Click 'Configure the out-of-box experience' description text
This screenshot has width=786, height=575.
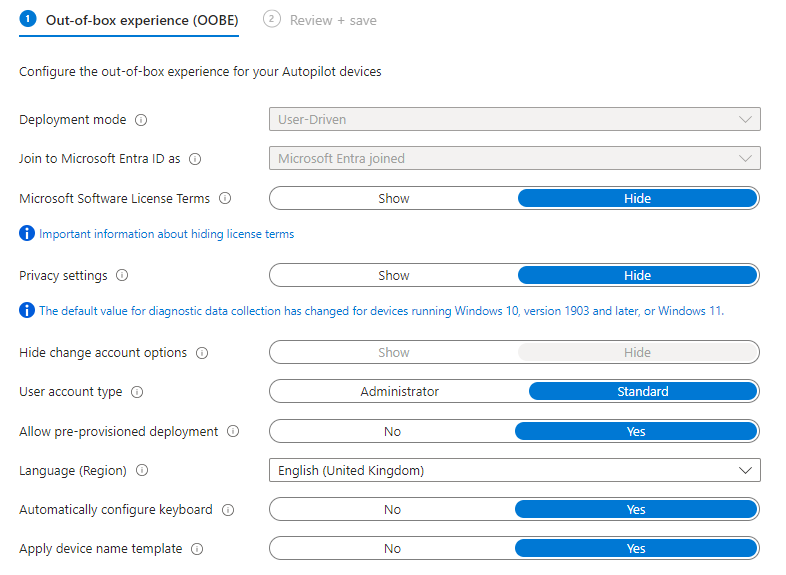click(x=200, y=72)
